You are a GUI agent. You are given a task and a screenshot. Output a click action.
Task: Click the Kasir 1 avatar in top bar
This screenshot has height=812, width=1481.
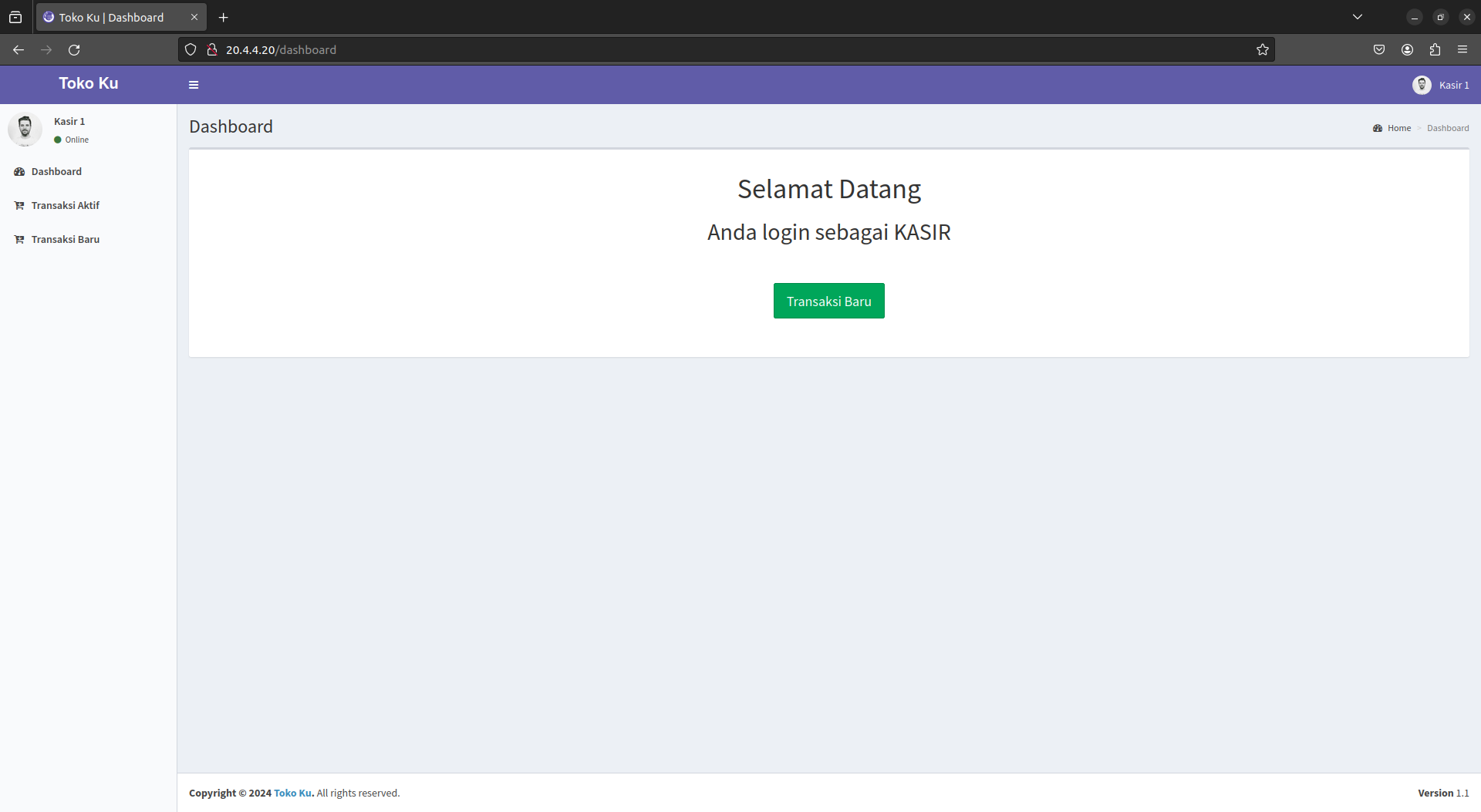tap(1422, 85)
